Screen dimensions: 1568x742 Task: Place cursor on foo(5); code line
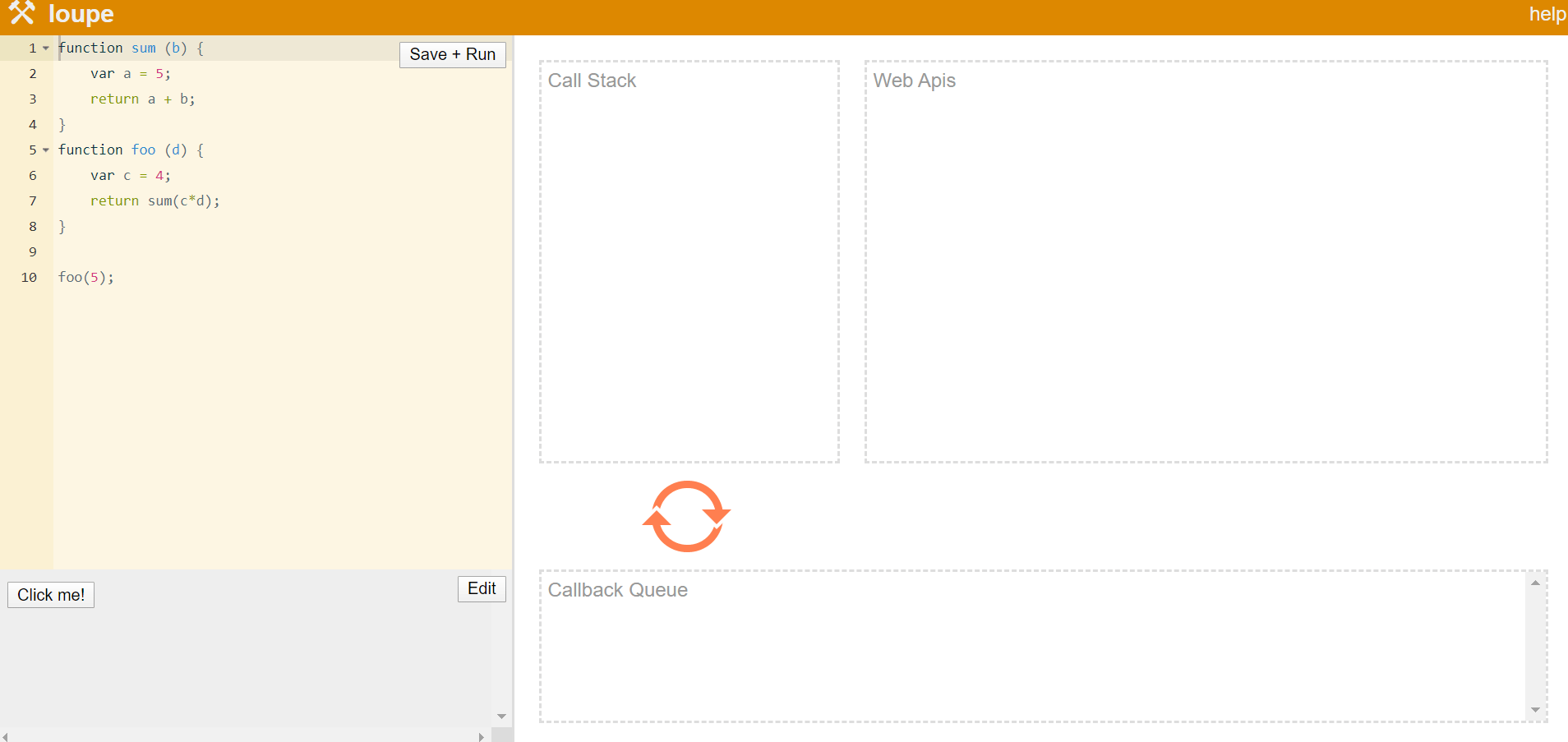pyautogui.click(x=85, y=278)
